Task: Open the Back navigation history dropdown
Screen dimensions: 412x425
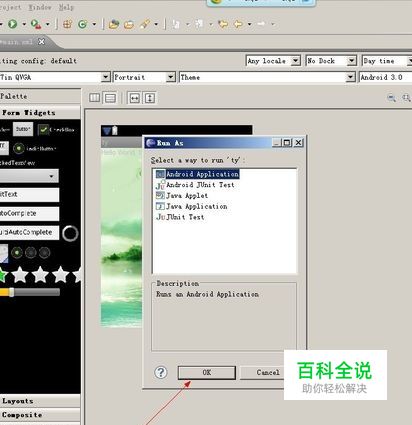Action: [x=249, y=24]
